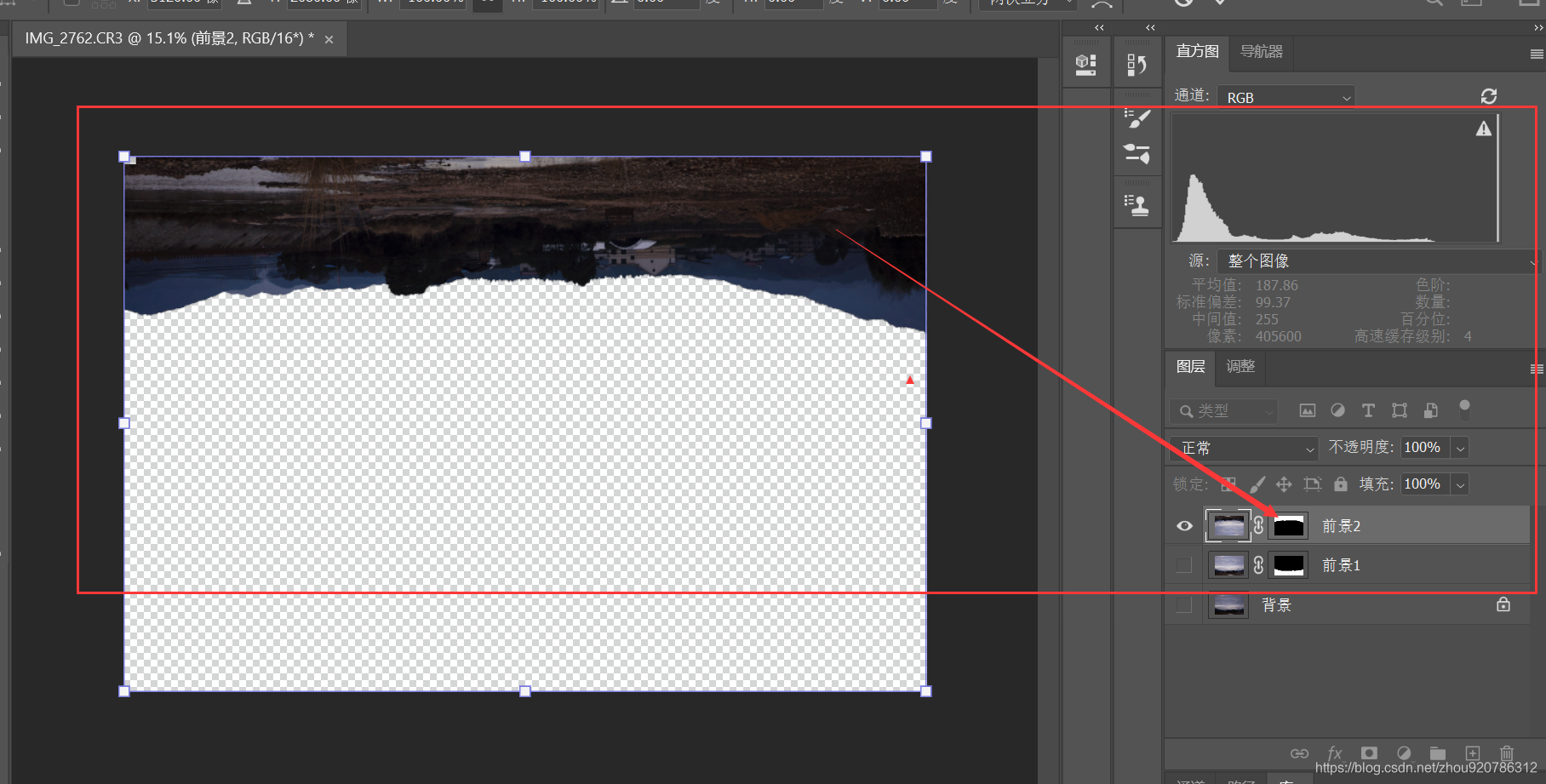Lock layer position
The height and width of the screenshot is (784, 1546).
1284,484
